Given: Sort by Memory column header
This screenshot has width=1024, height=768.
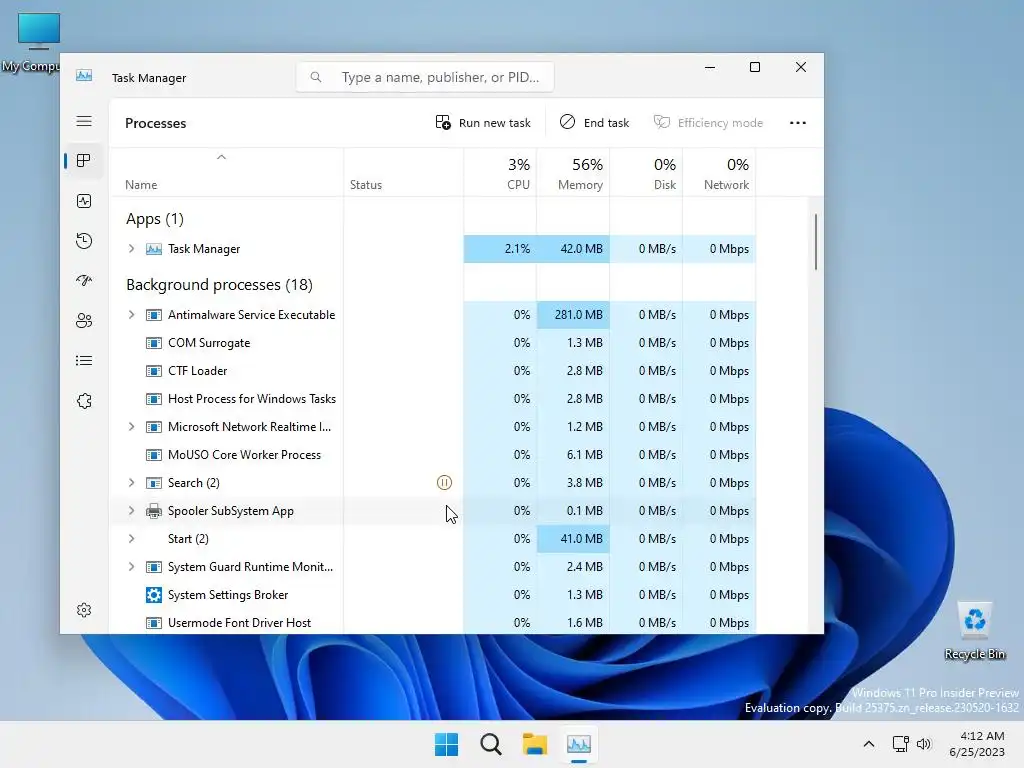Looking at the screenshot, I should click(573, 173).
